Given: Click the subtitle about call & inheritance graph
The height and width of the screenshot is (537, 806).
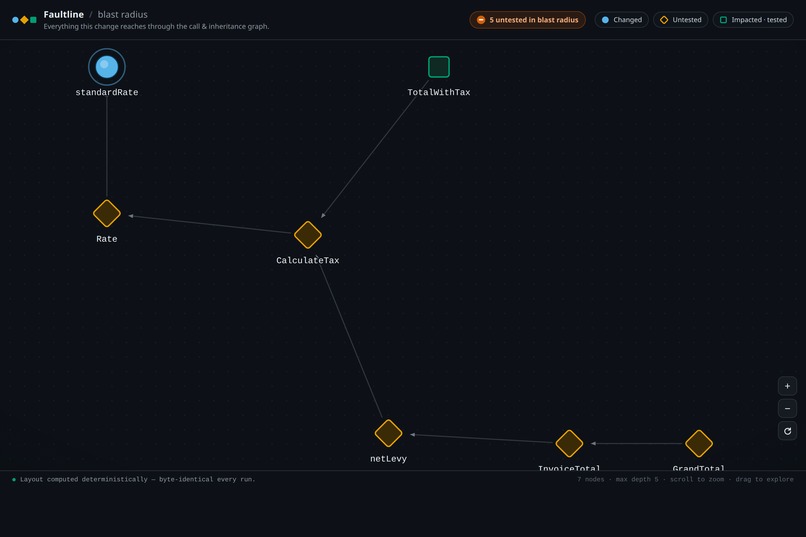Looking at the screenshot, I should [156, 26].
